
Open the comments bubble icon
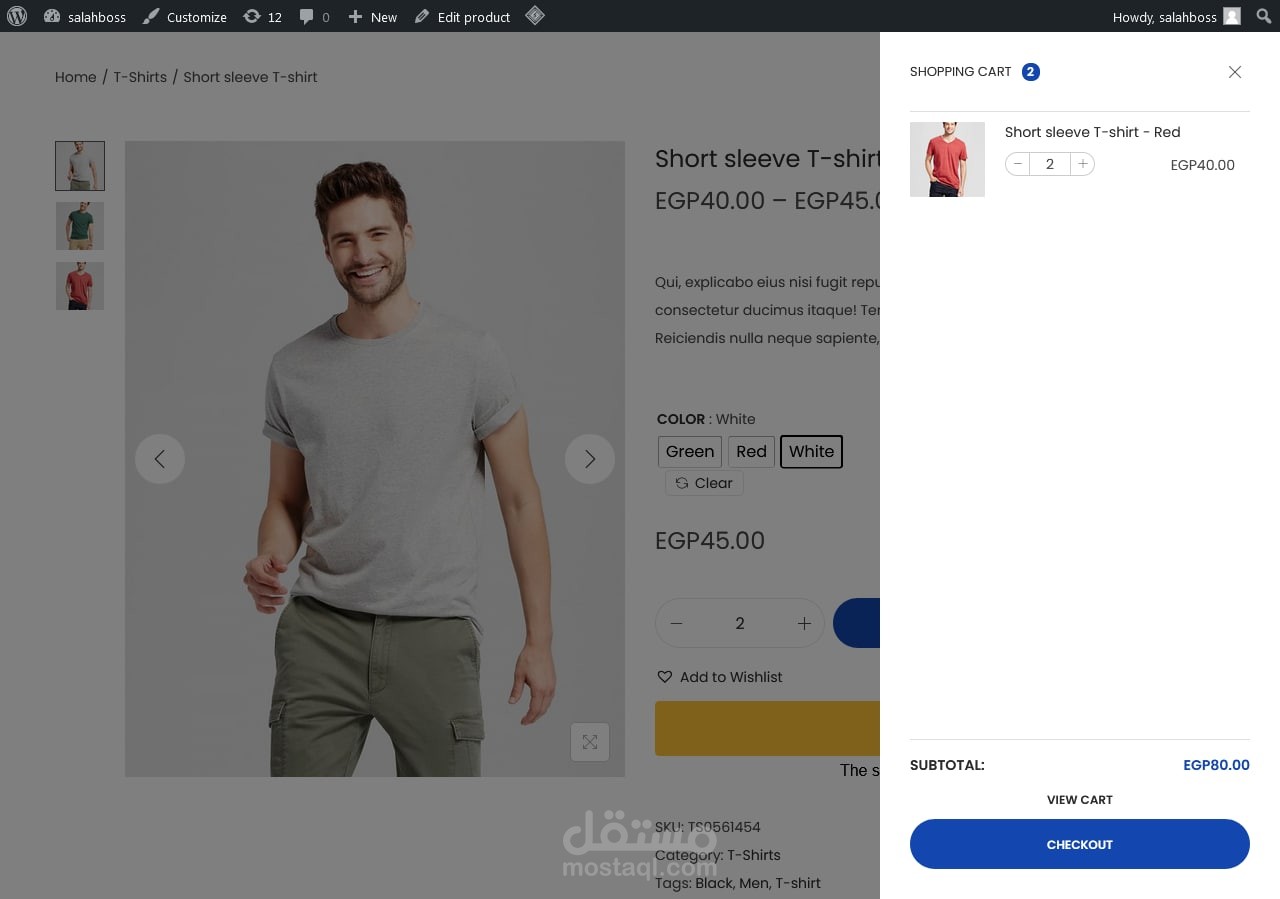point(306,16)
